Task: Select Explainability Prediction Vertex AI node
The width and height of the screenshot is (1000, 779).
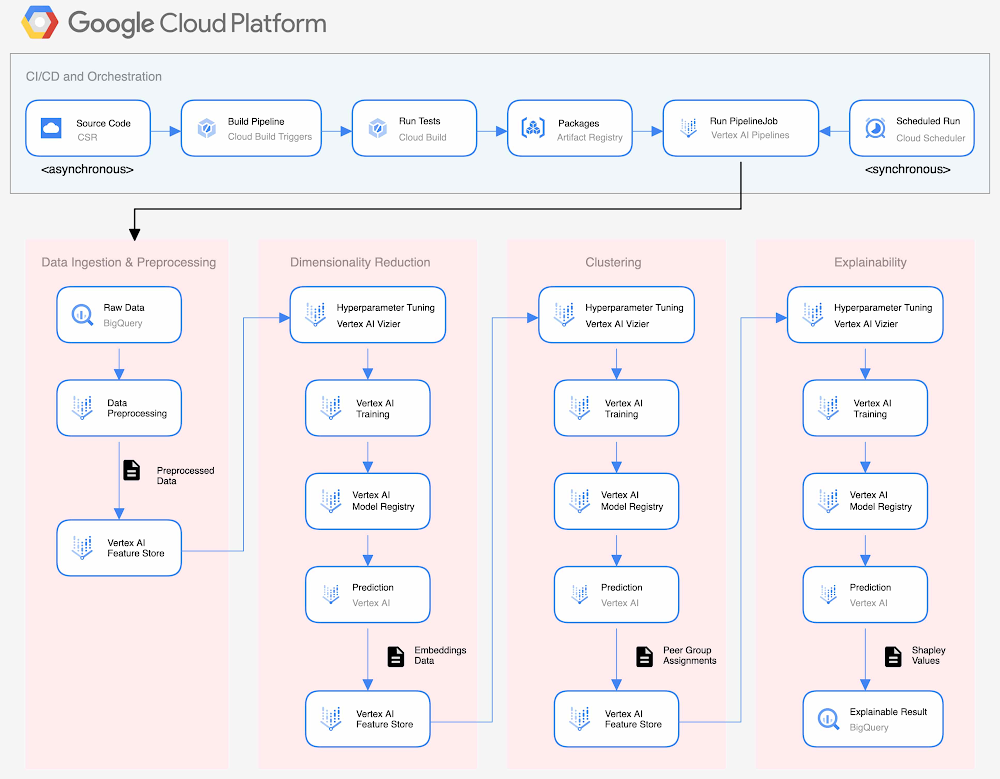Action: click(865, 595)
